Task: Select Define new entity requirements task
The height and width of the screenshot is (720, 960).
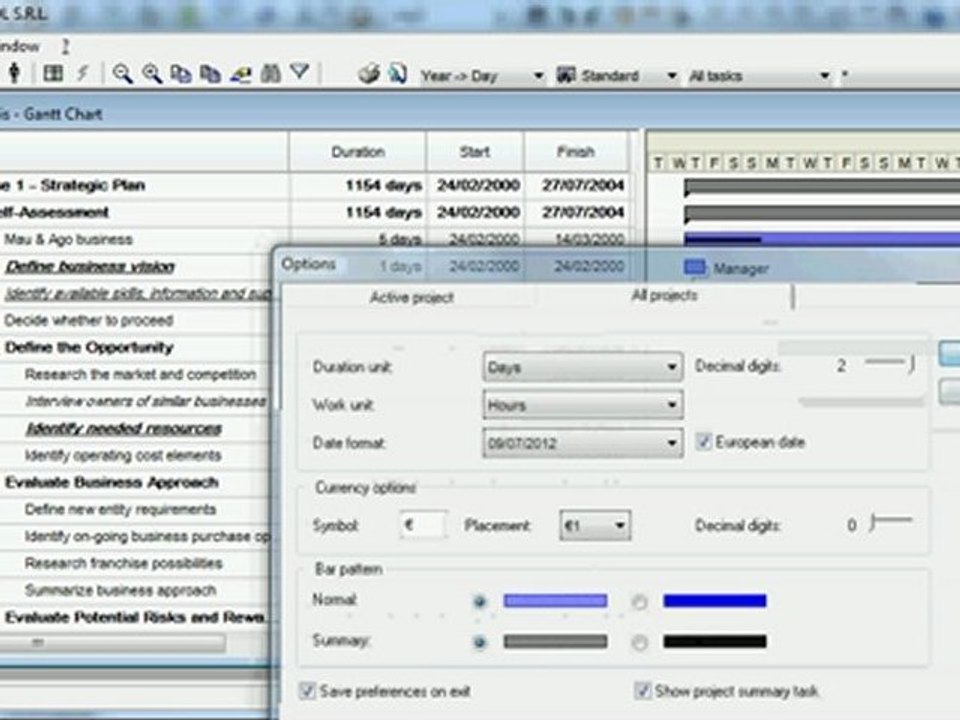Action: pyautogui.click(x=120, y=509)
